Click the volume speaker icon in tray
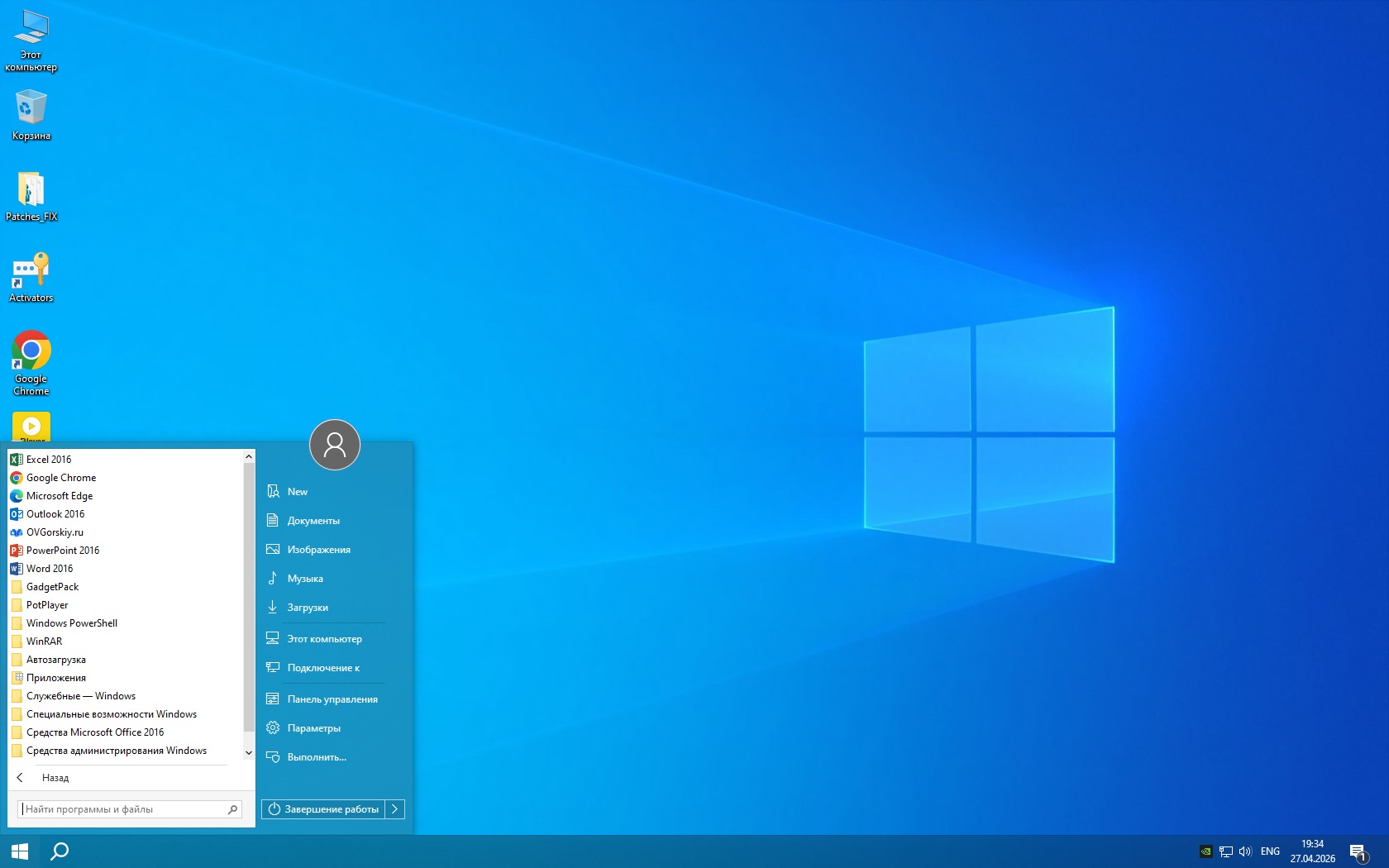The image size is (1389, 868). coord(1245,851)
